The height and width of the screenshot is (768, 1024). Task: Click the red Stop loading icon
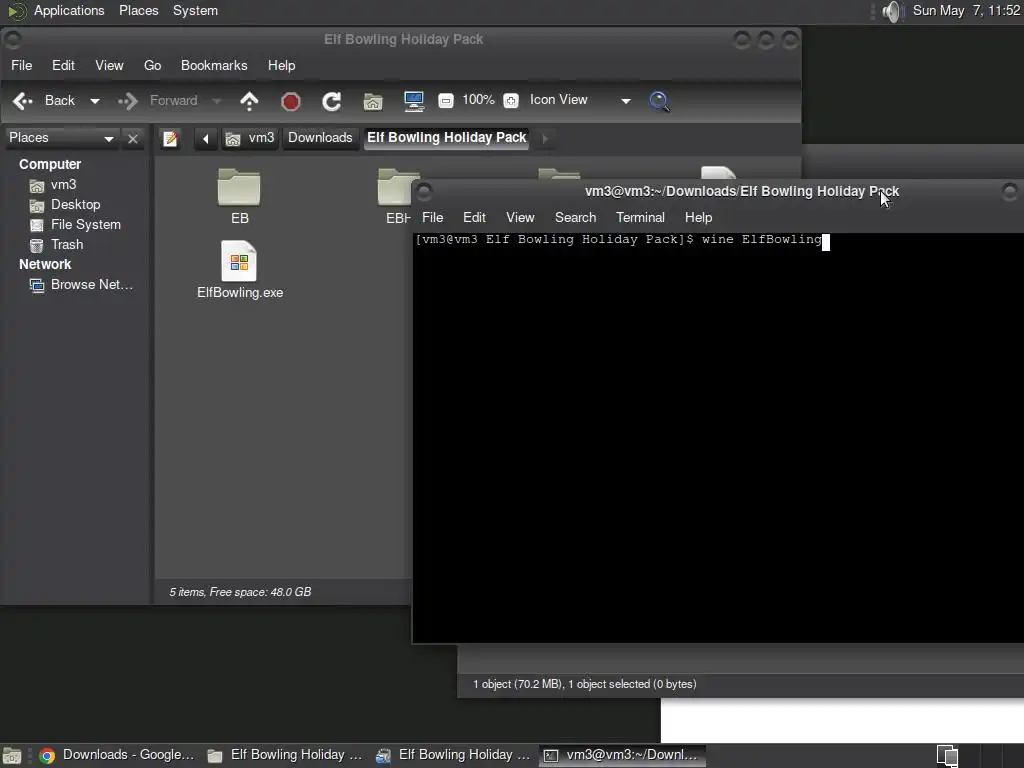(x=291, y=101)
